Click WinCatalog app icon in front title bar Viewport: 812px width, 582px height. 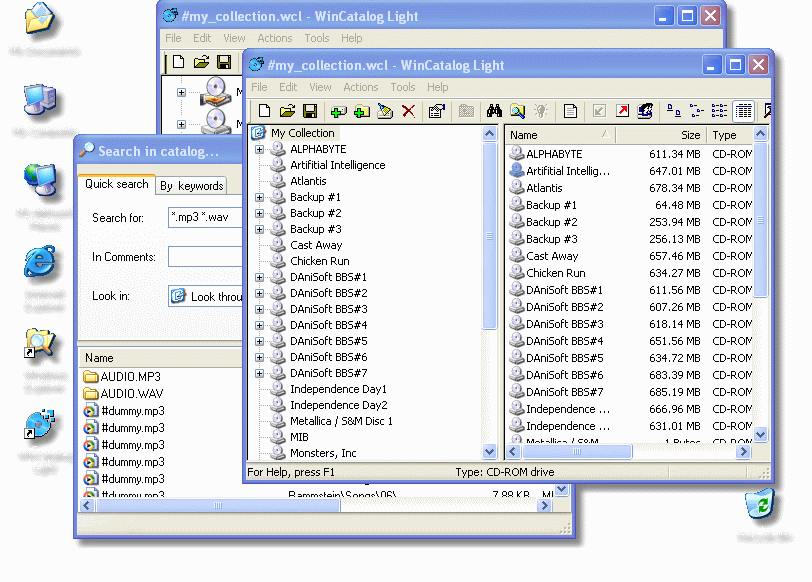pyautogui.click(x=256, y=65)
